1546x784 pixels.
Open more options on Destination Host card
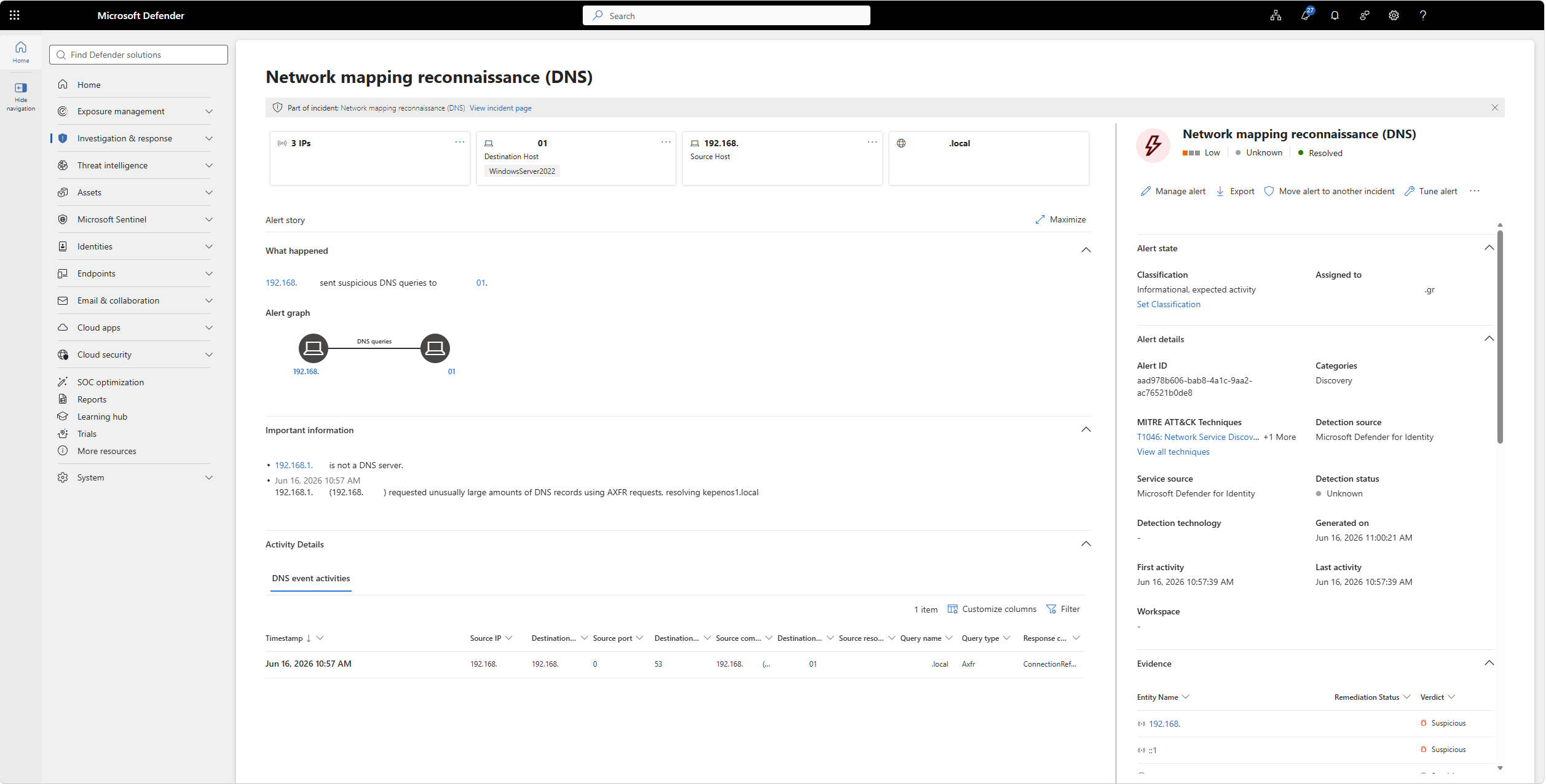point(666,142)
